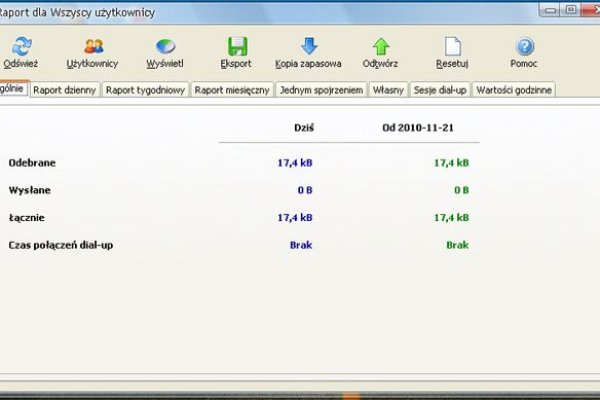
Task: Open the Raport dzienny tab
Action: [x=64, y=90]
